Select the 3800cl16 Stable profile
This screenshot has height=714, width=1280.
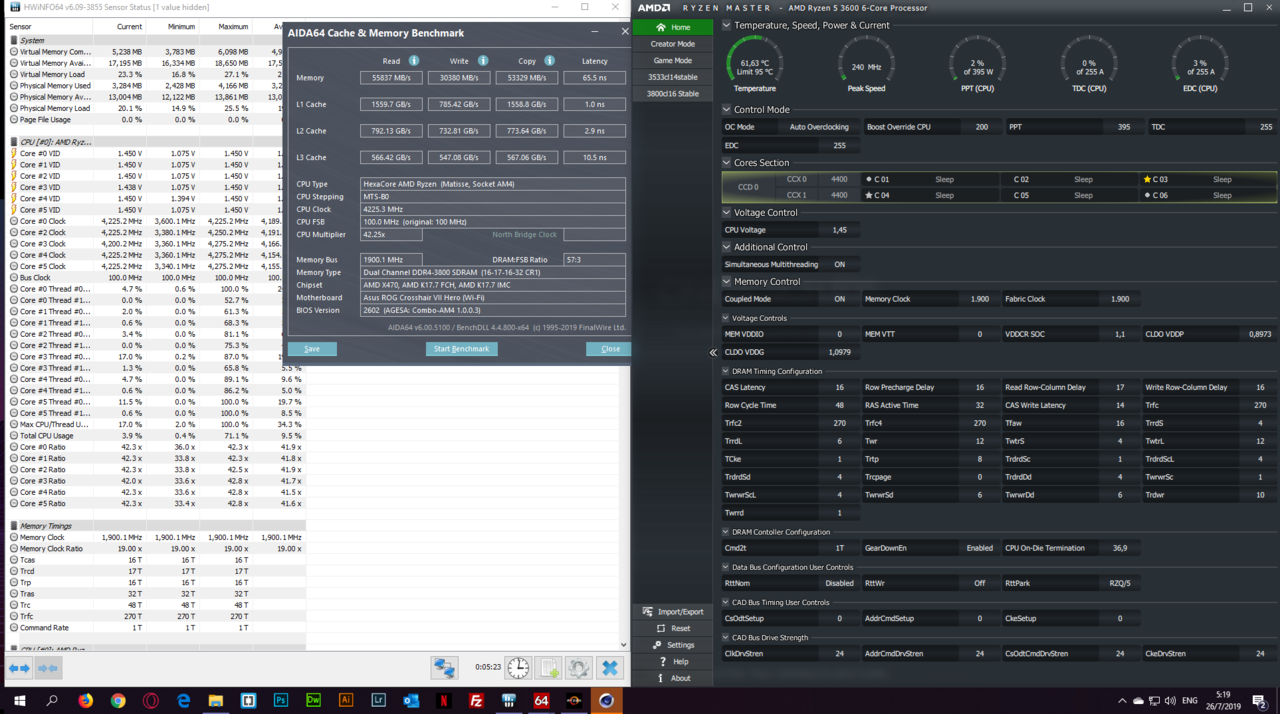click(672, 94)
